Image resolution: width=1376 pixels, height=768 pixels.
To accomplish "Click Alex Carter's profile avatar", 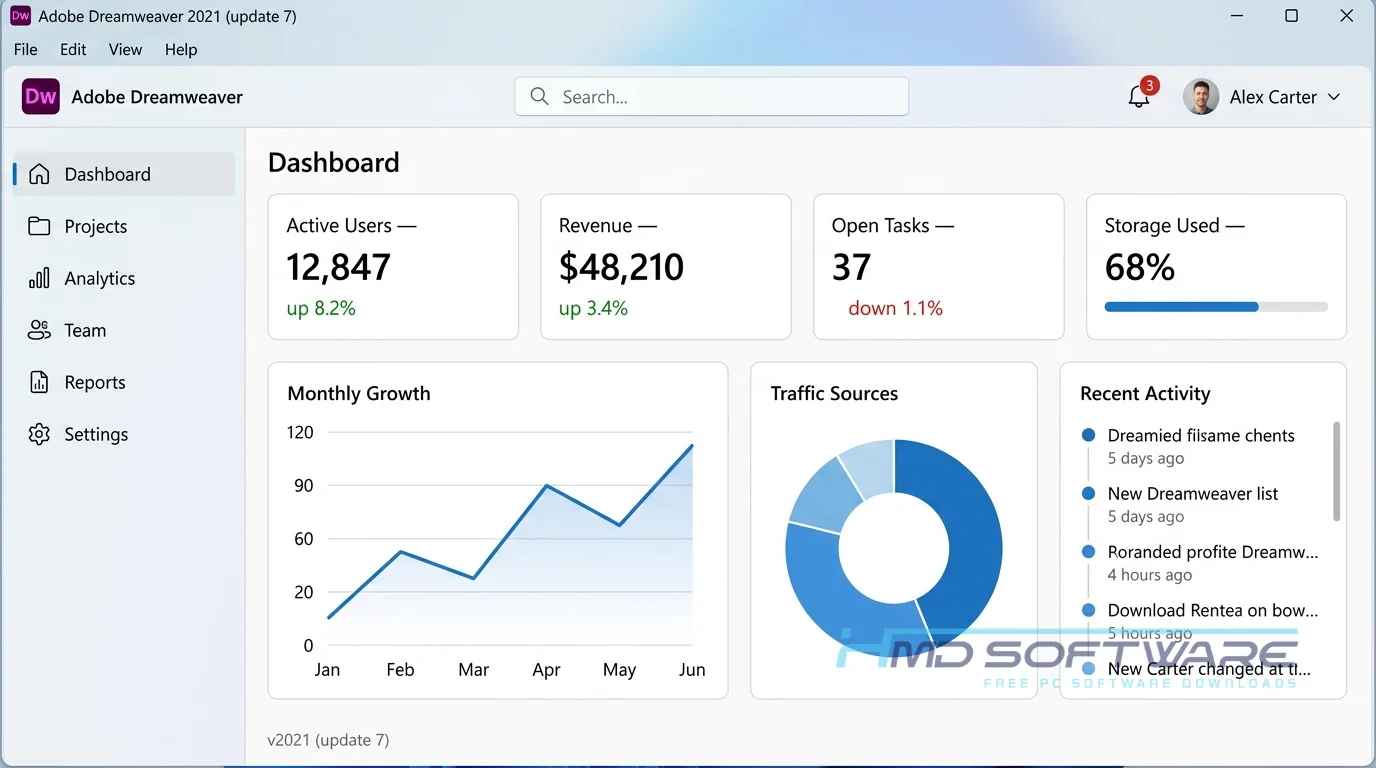I will pyautogui.click(x=1201, y=97).
